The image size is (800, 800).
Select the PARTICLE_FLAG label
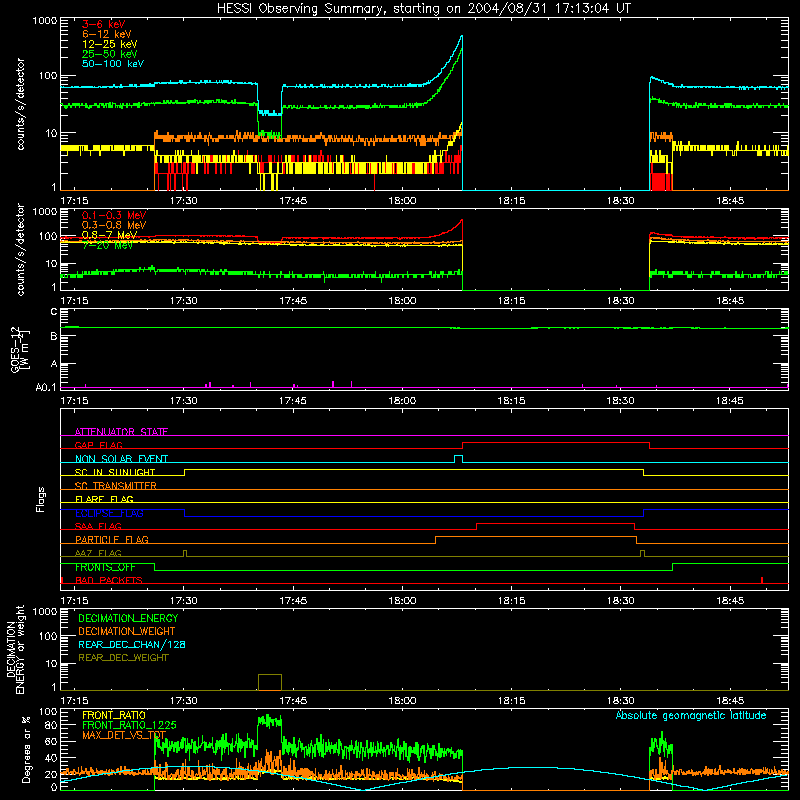tap(112, 539)
